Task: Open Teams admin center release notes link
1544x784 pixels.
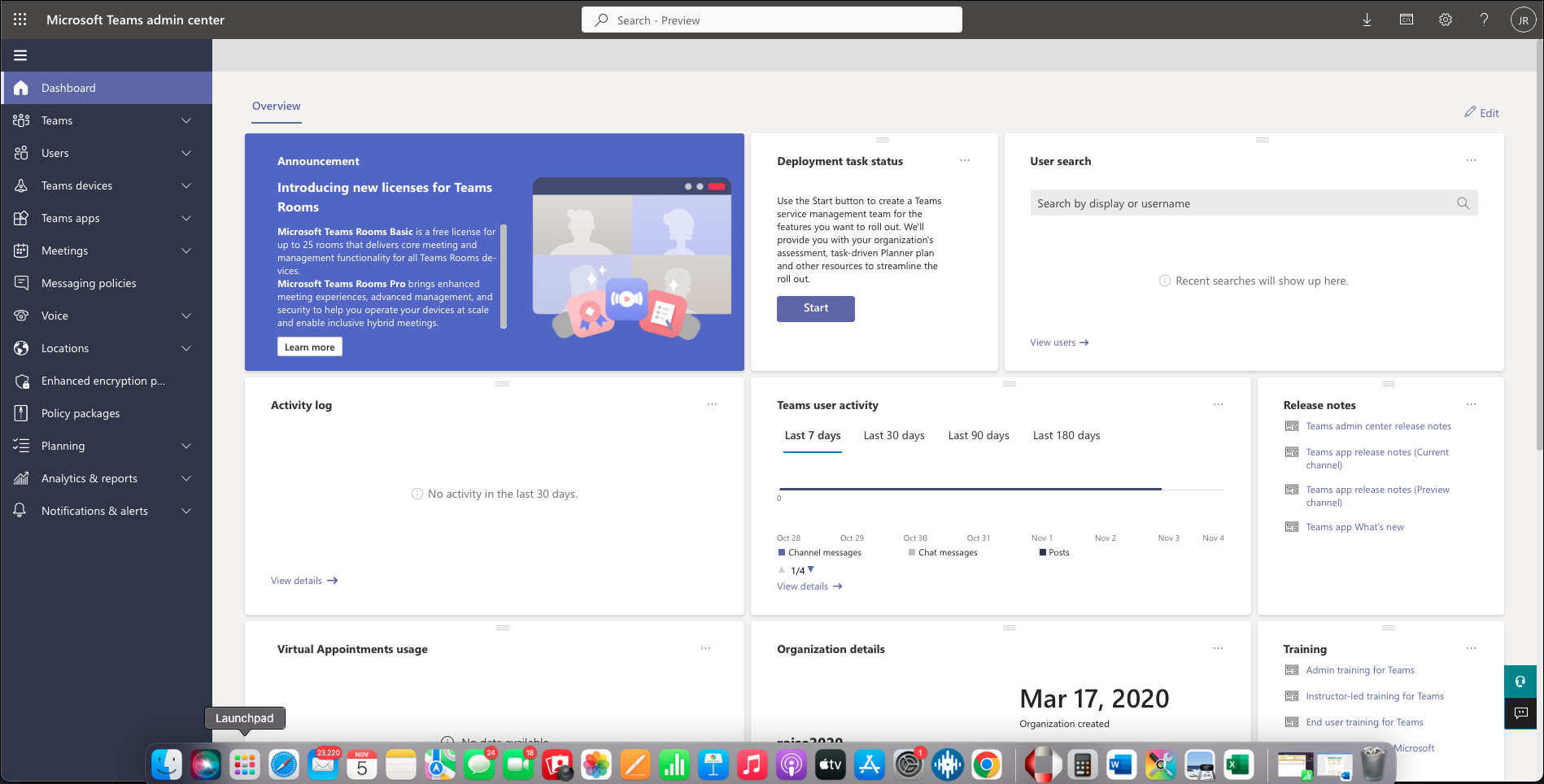Action: 1378,426
